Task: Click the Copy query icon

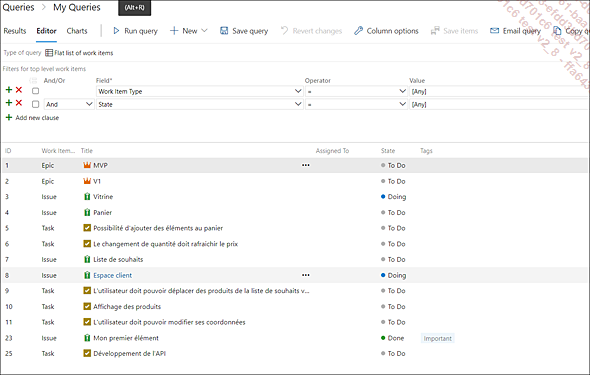Action: 557,31
